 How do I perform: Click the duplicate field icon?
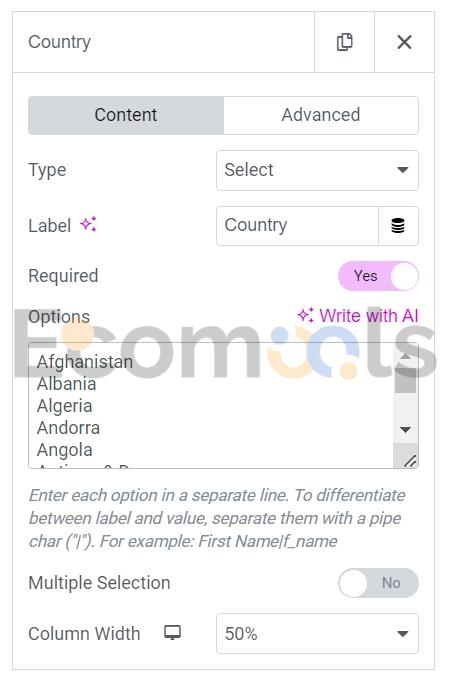point(344,42)
